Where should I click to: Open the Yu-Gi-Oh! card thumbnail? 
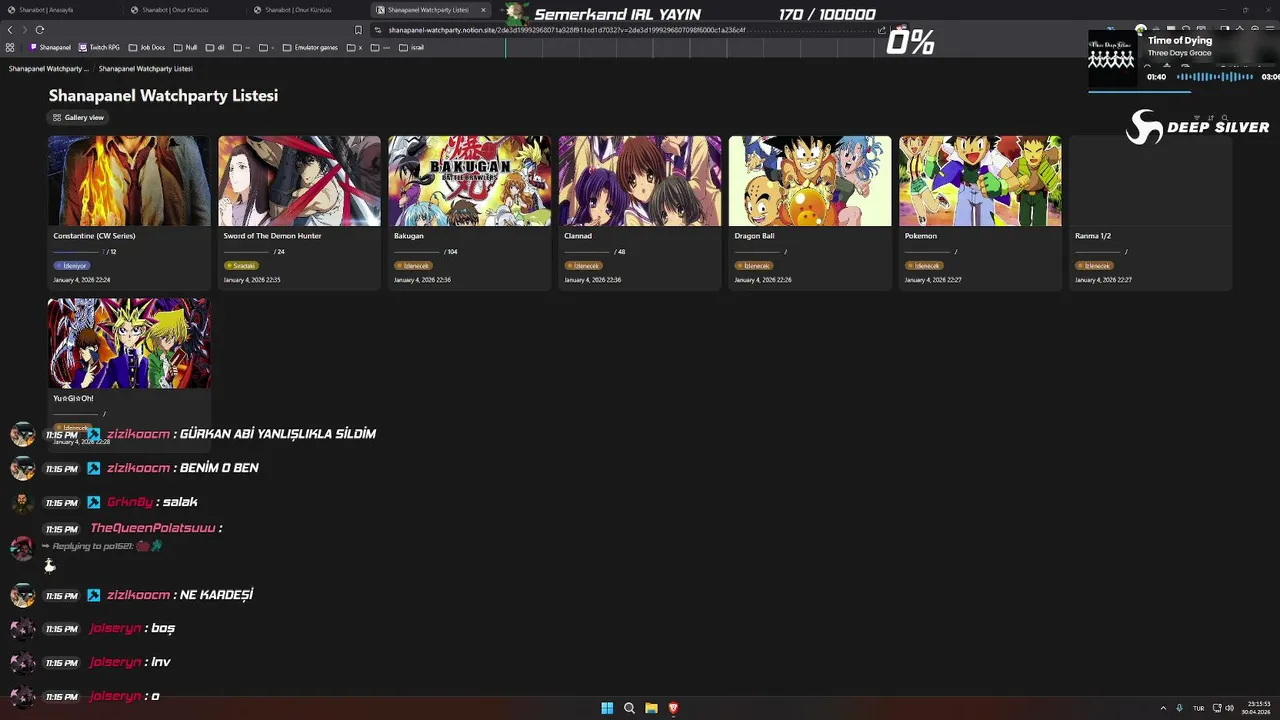coord(129,343)
